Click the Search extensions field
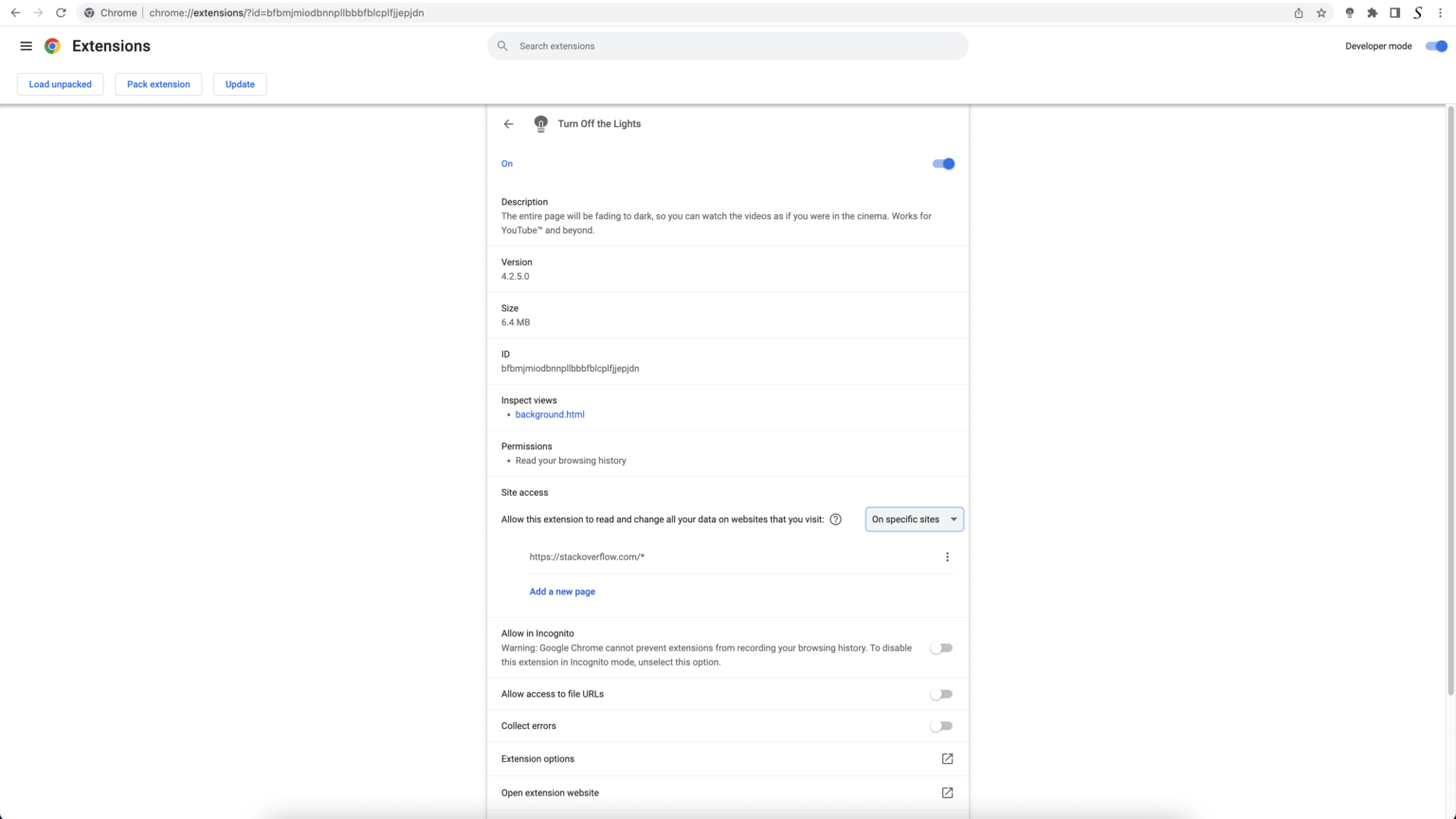 pos(727,45)
